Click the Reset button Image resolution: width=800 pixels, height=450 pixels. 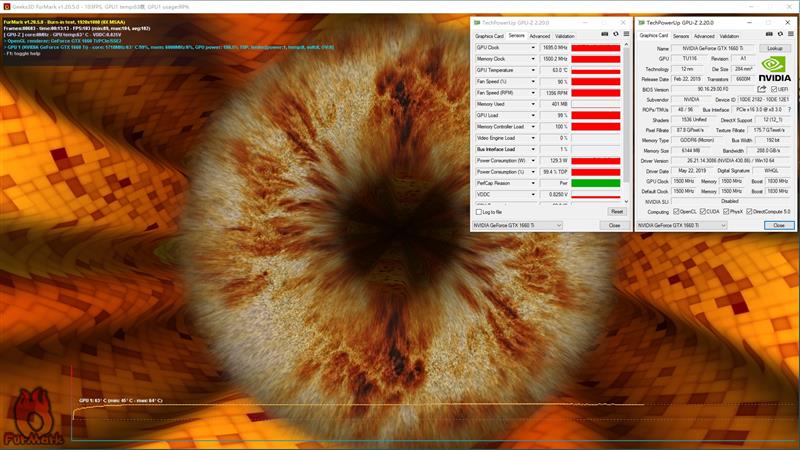(x=617, y=212)
